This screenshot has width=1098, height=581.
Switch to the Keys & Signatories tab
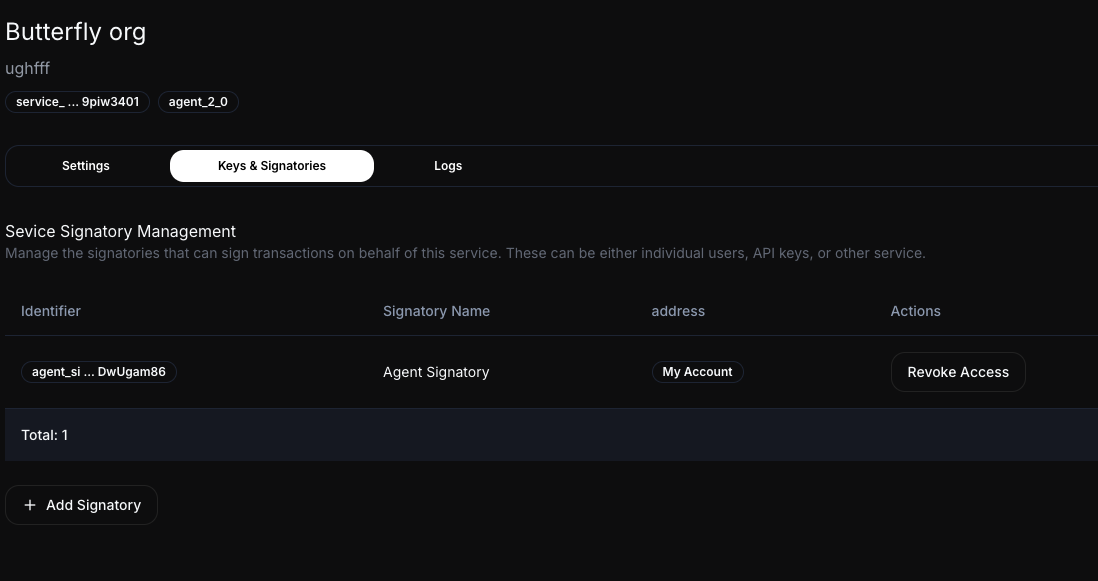coord(272,166)
